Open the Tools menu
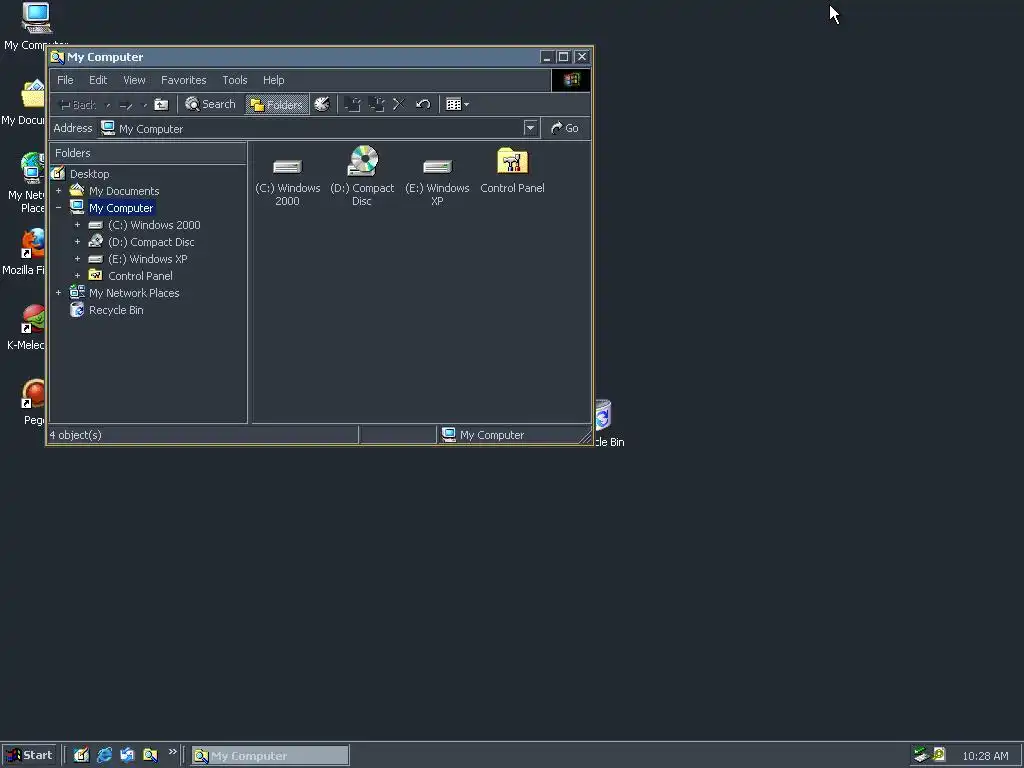Viewport: 1024px width, 768px height. (x=234, y=80)
